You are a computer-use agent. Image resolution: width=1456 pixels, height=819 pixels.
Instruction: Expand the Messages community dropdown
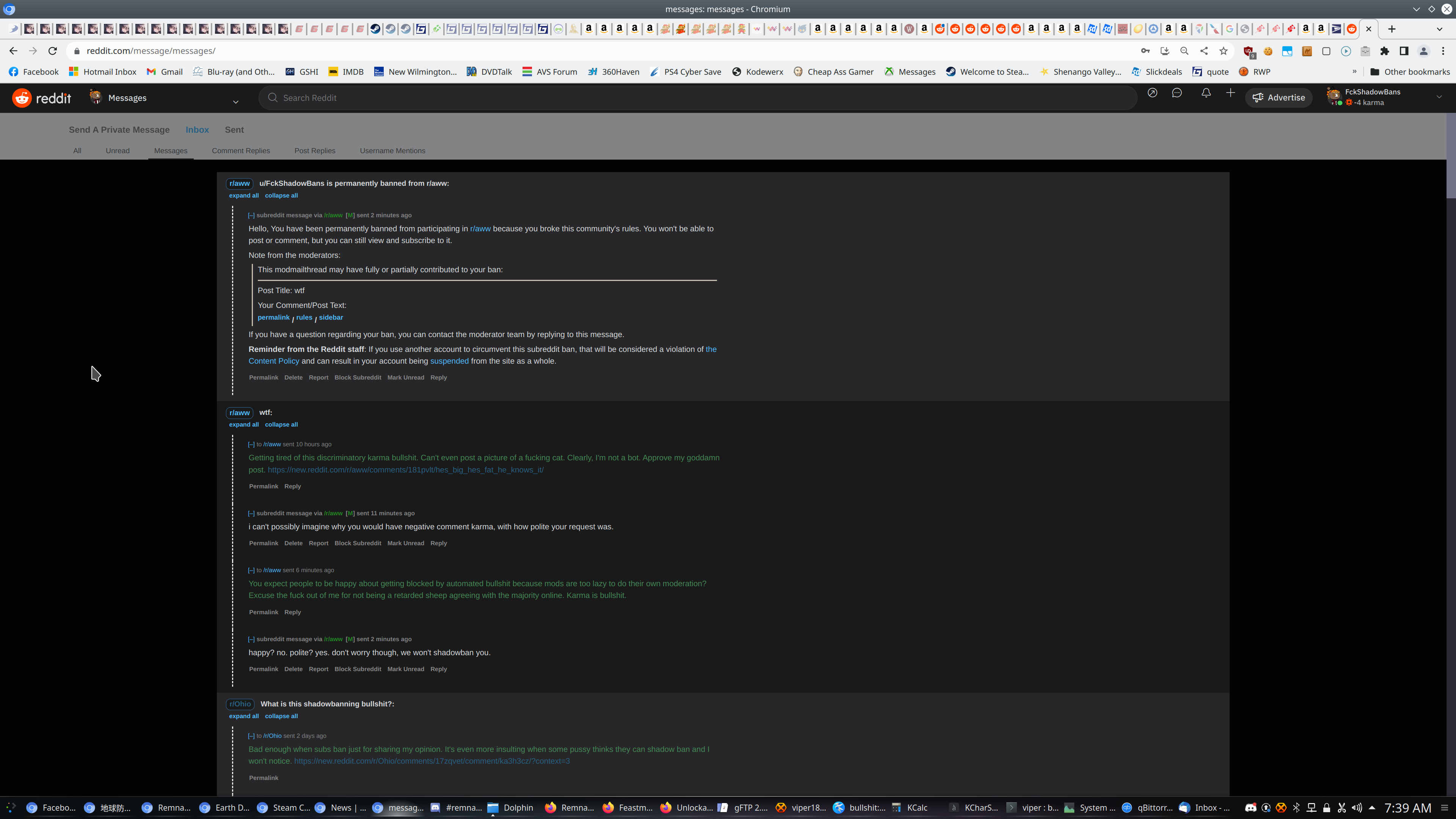[236, 102]
